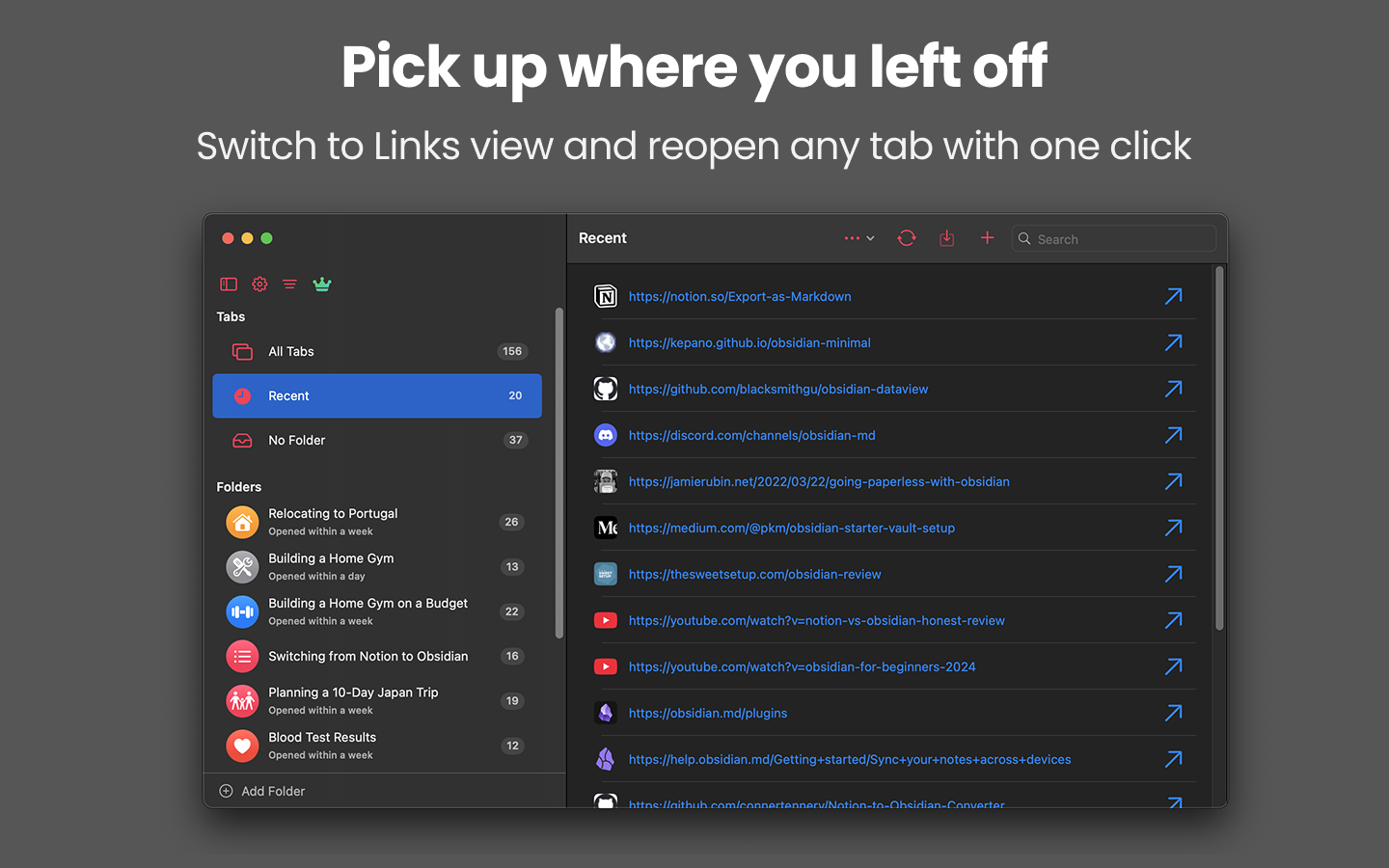Screen dimensions: 1389x868
Task: Click the open arrow for notion.so row
Action: pos(1173,296)
